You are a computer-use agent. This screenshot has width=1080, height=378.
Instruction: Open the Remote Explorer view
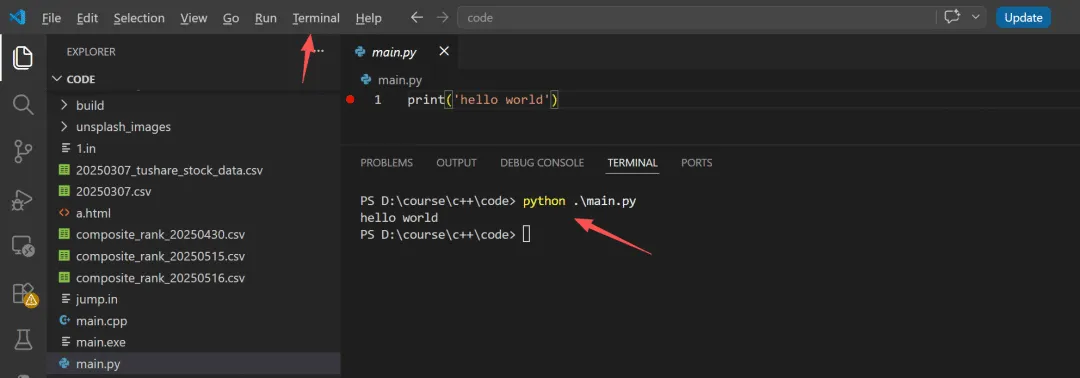click(x=23, y=246)
